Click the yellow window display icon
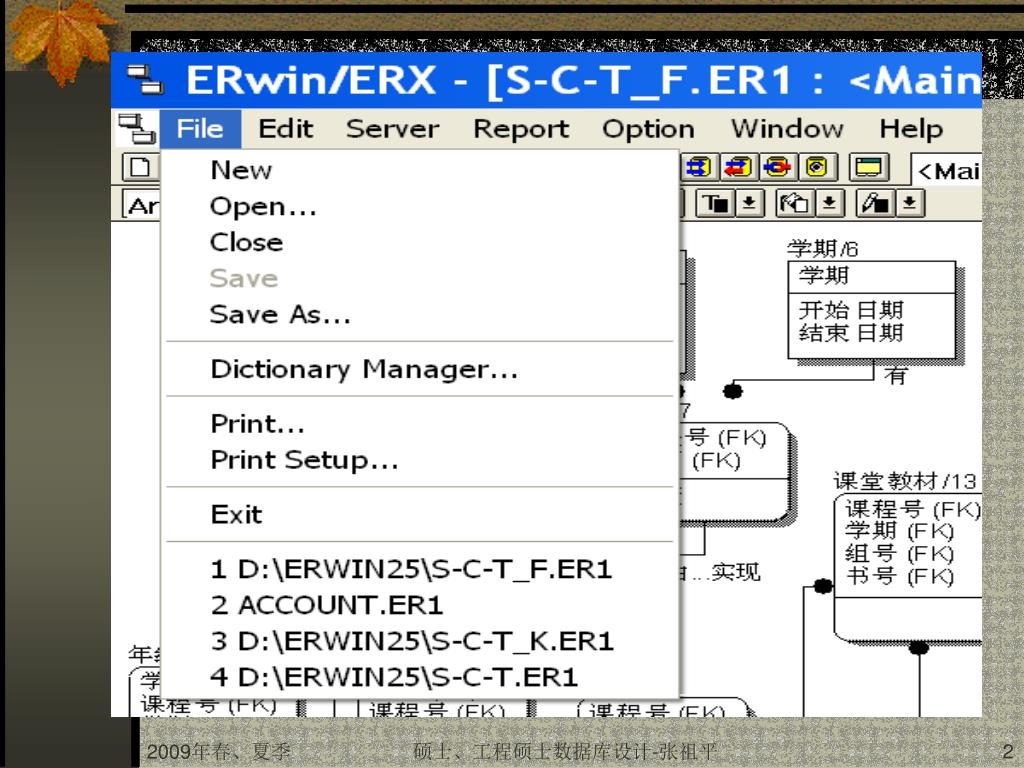The width and height of the screenshot is (1024, 768). pos(869,168)
